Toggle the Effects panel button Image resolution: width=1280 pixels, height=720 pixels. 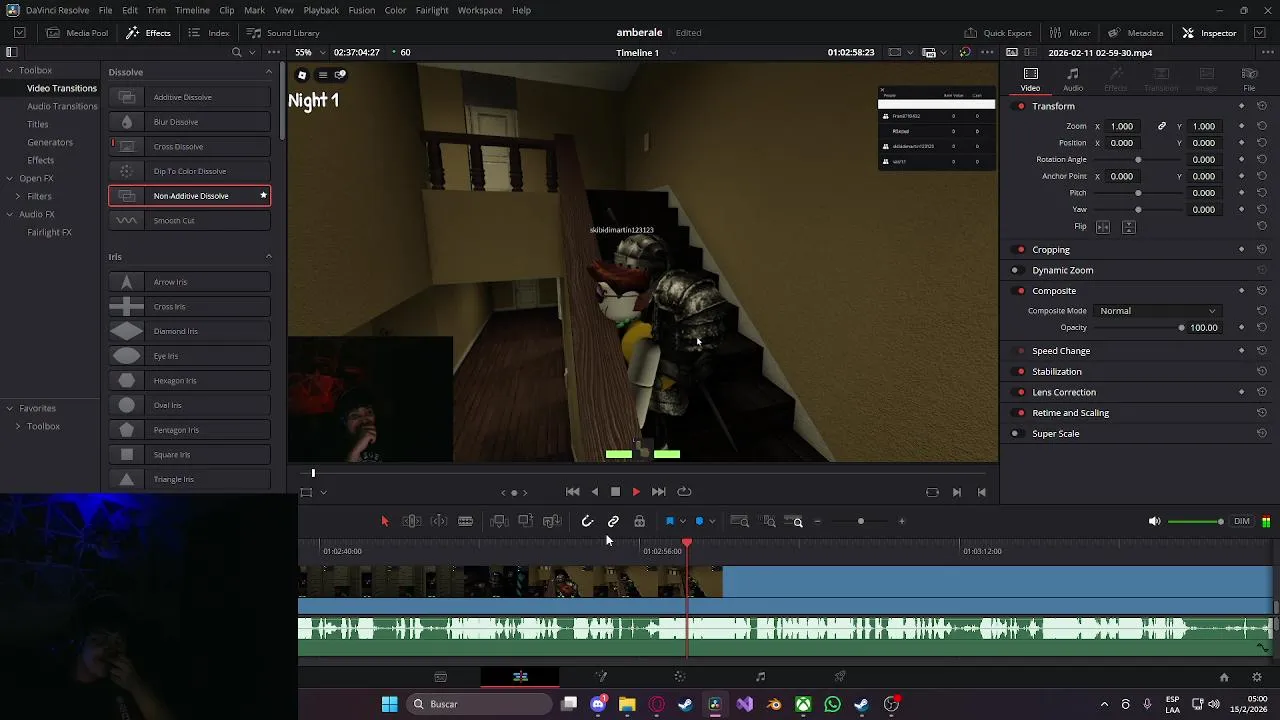[x=148, y=33]
